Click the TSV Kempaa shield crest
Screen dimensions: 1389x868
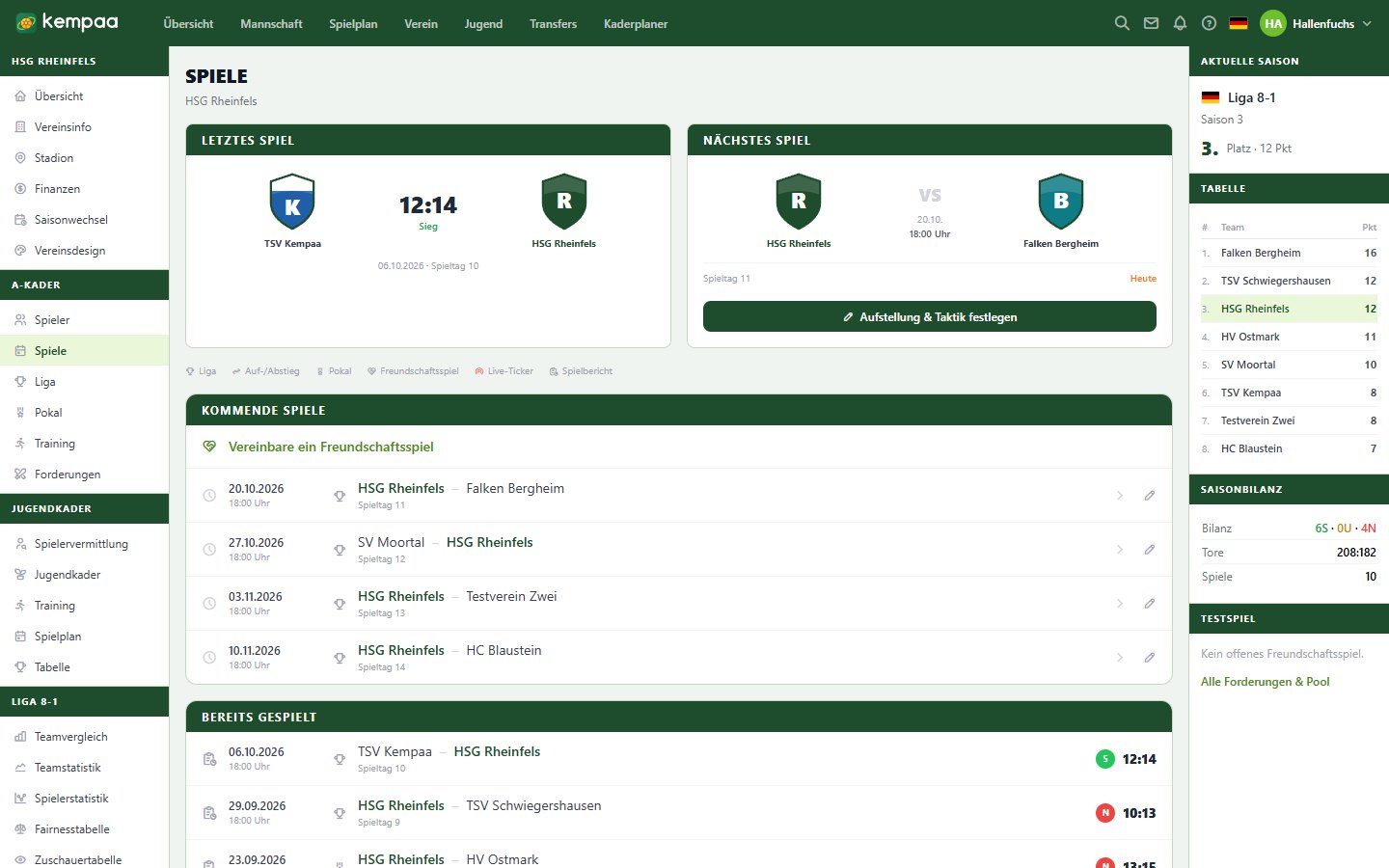(x=292, y=202)
